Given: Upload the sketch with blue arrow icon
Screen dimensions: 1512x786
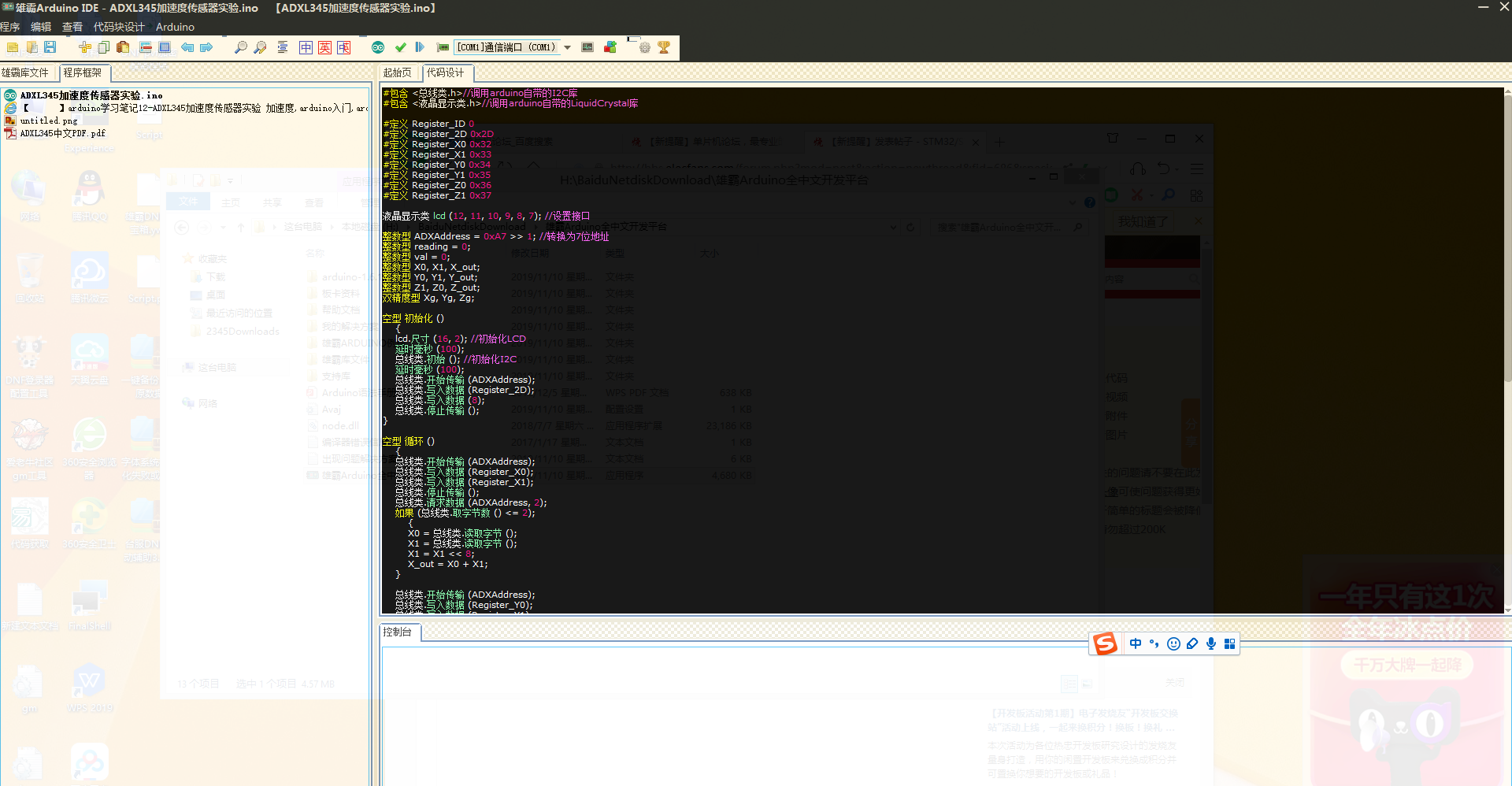Looking at the screenshot, I should coord(420,47).
